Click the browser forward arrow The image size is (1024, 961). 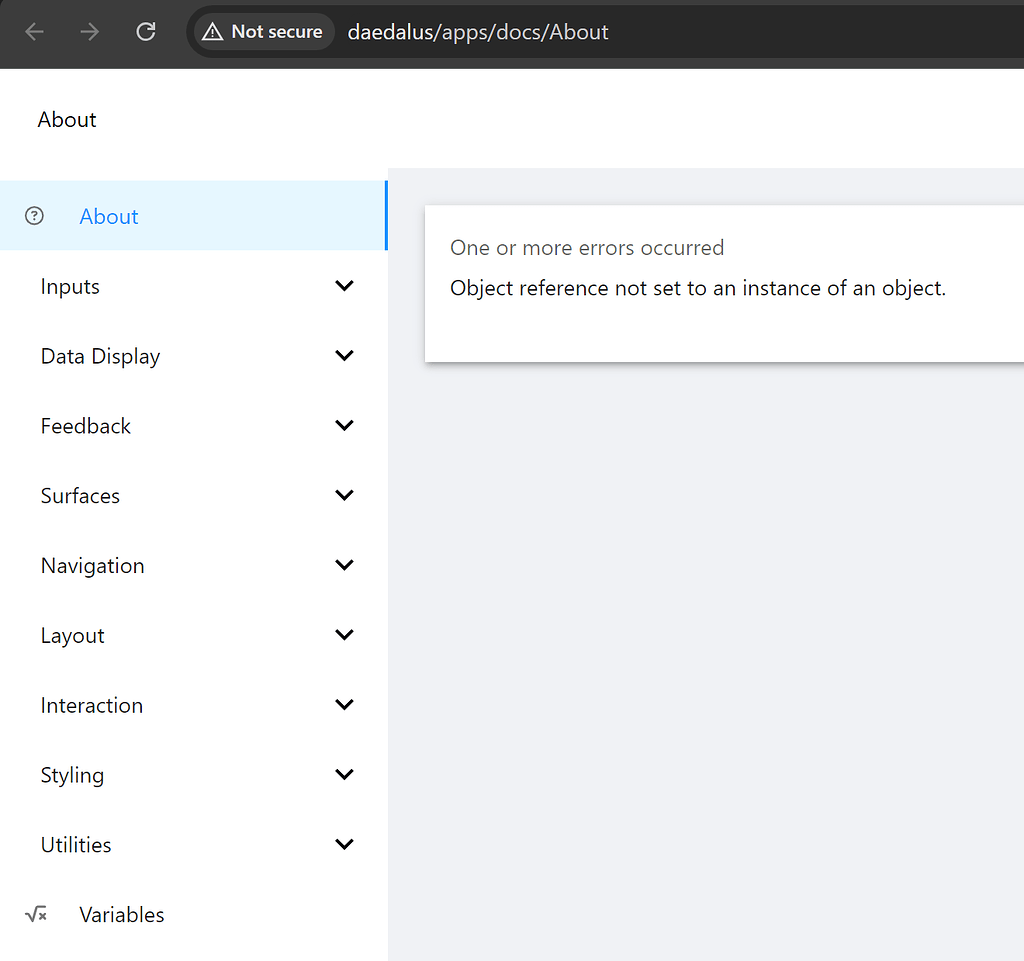89,32
